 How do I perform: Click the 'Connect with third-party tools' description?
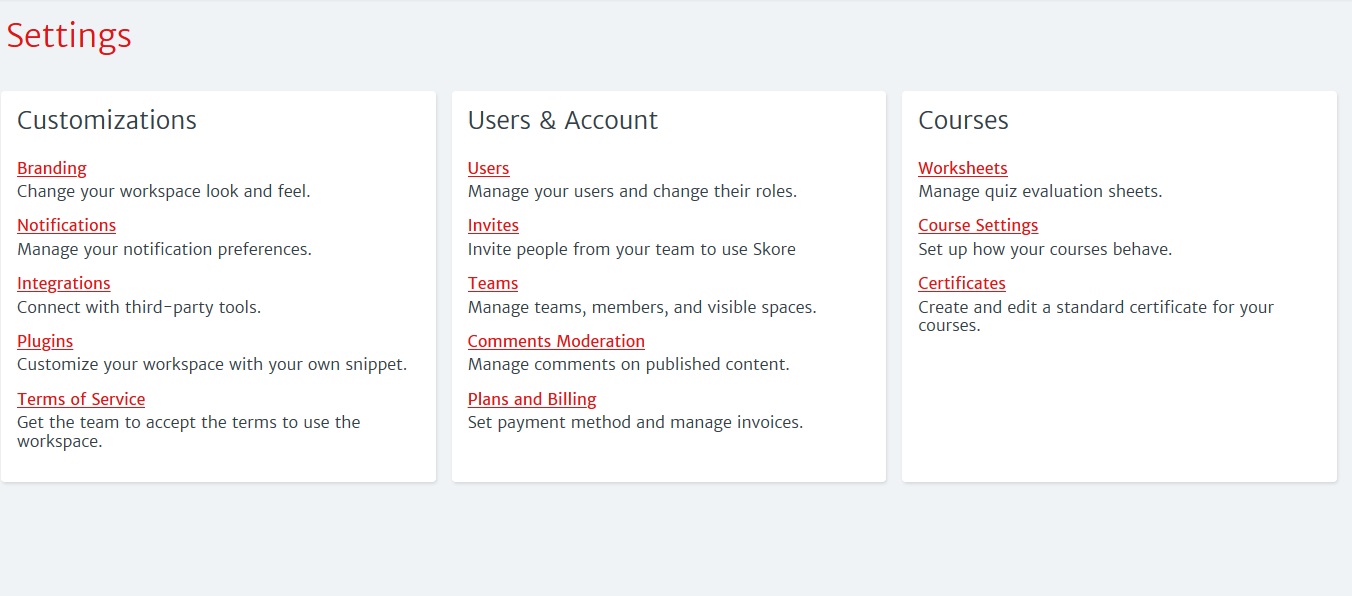point(139,307)
